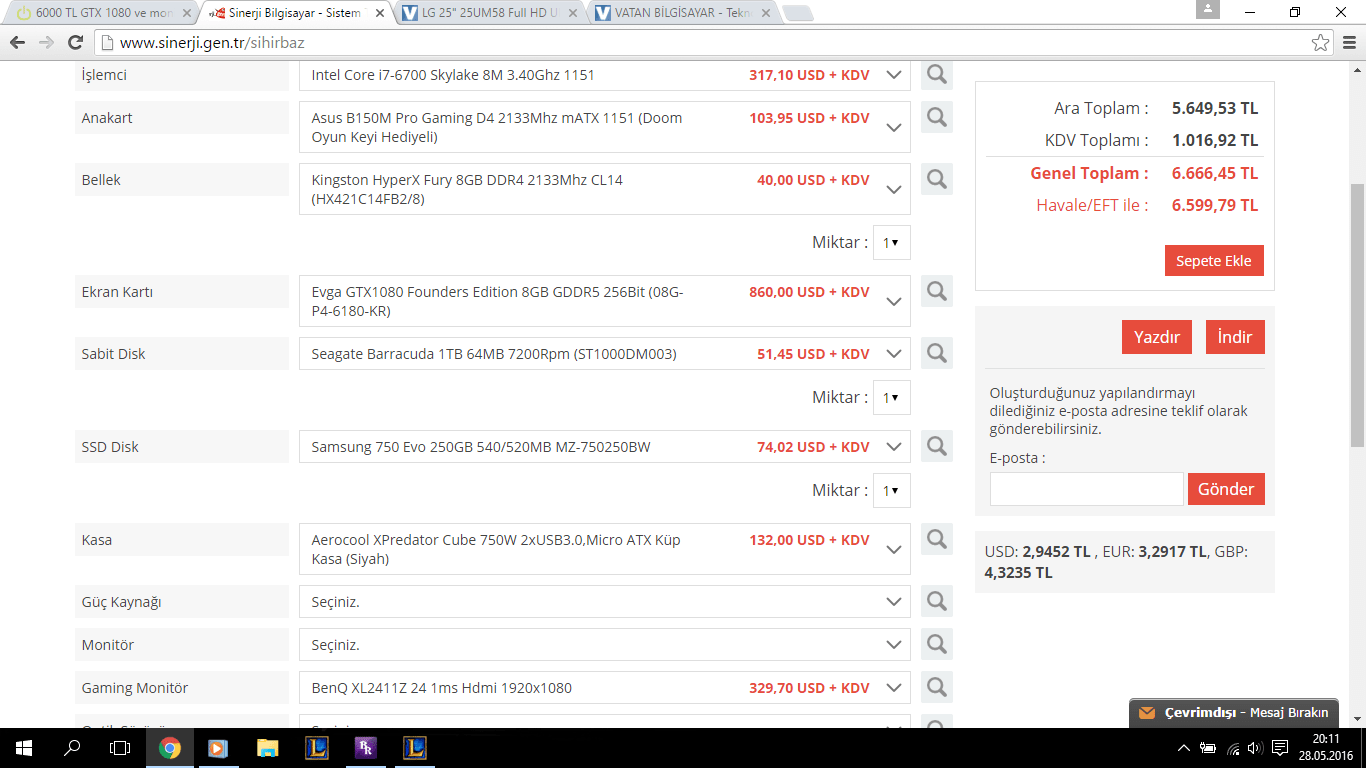The height and width of the screenshot is (768, 1366).
Task: Open the Anakart selection dropdown
Action: [x=894, y=127]
